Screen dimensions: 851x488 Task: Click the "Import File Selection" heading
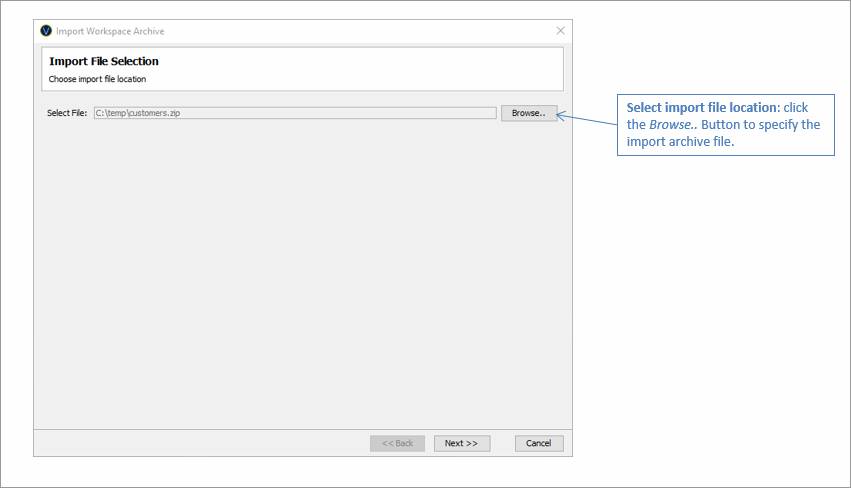pyautogui.click(x=104, y=62)
